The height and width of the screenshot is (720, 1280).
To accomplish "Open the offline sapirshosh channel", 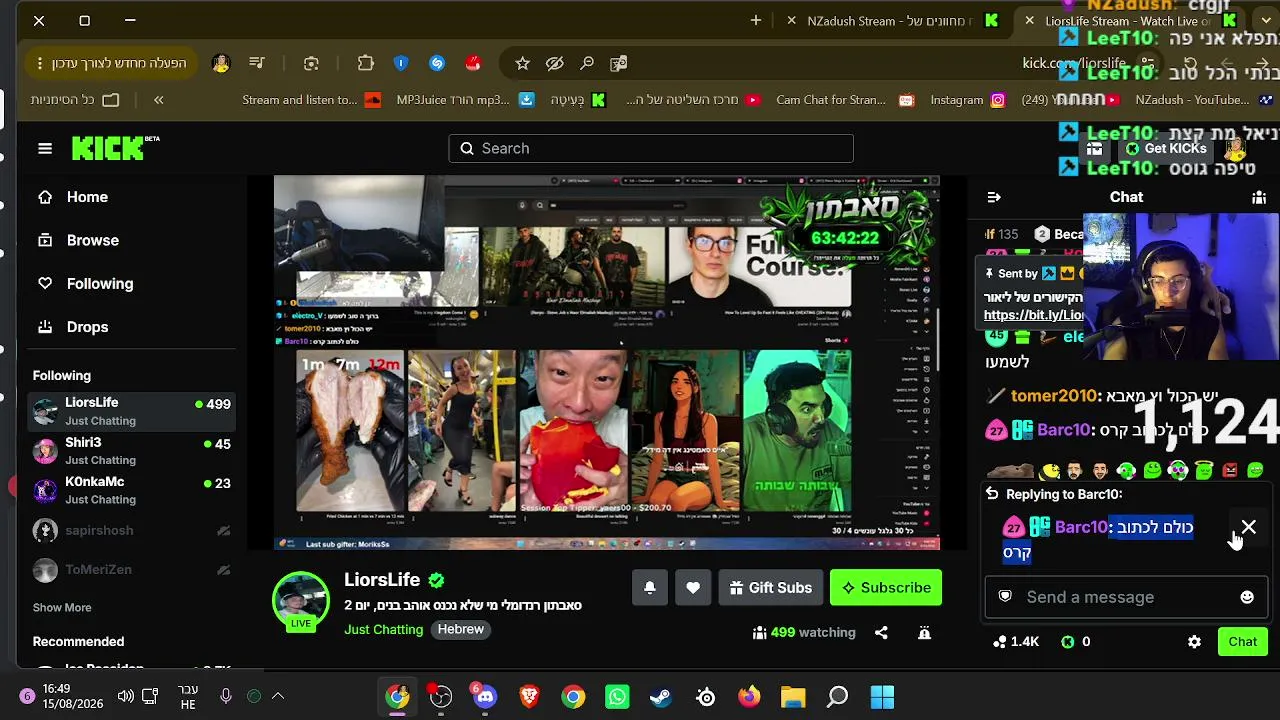I will pyautogui.click(x=133, y=530).
